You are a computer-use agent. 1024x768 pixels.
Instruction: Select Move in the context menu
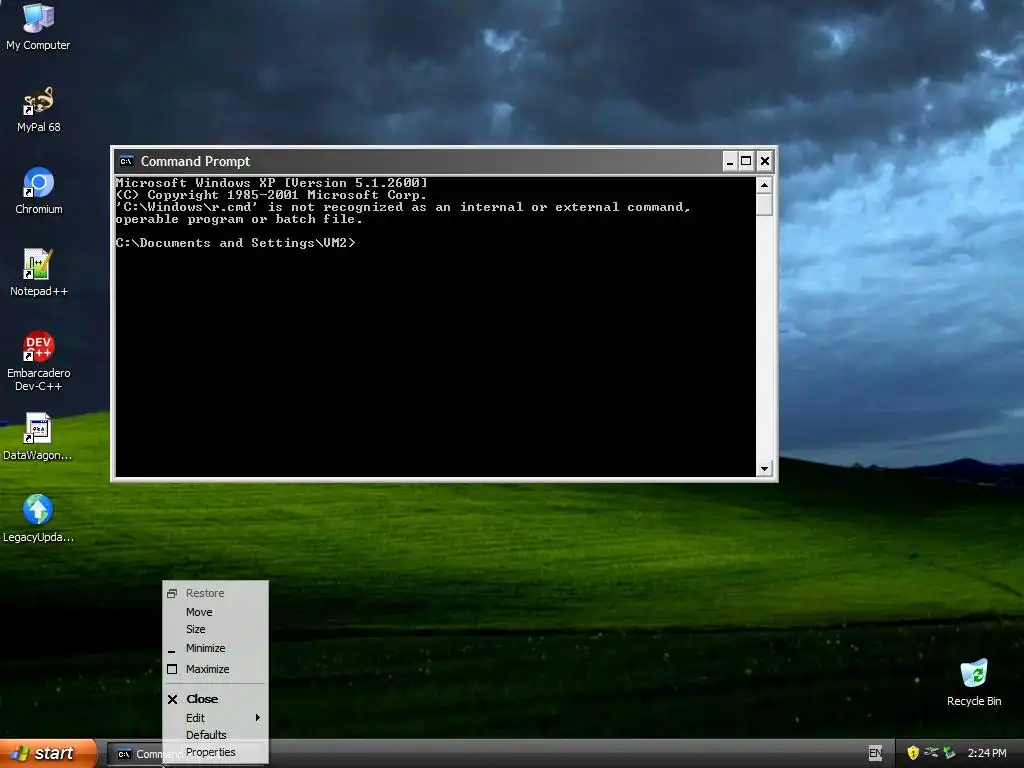click(x=216, y=612)
